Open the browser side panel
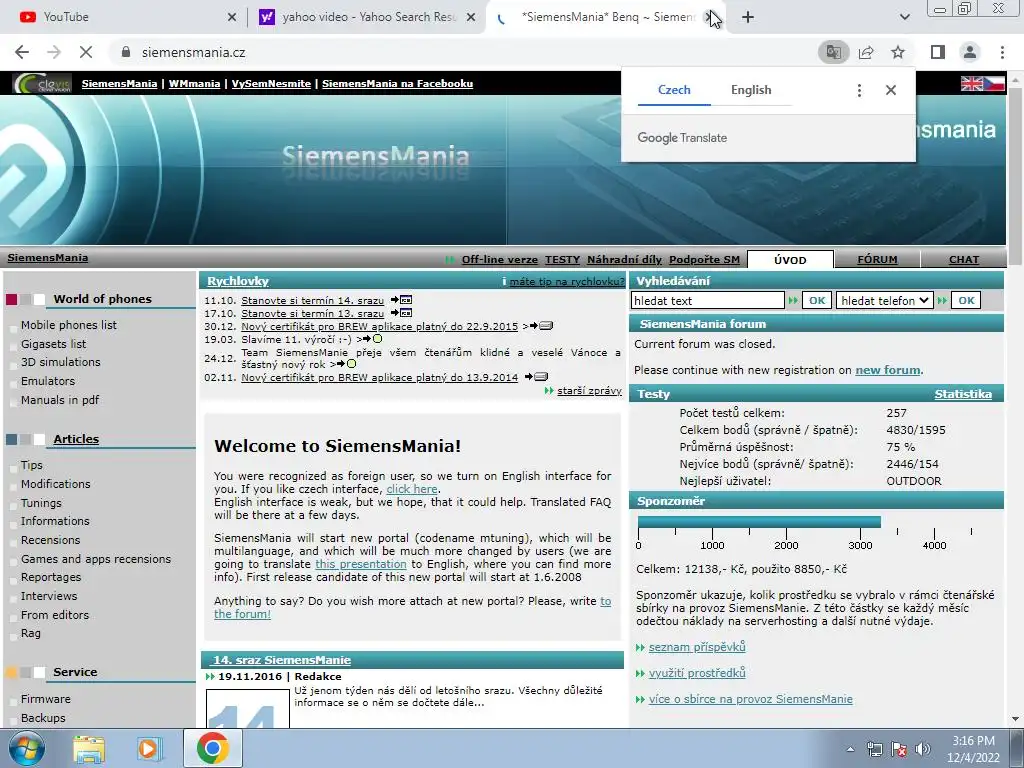The width and height of the screenshot is (1024, 768). 938,52
